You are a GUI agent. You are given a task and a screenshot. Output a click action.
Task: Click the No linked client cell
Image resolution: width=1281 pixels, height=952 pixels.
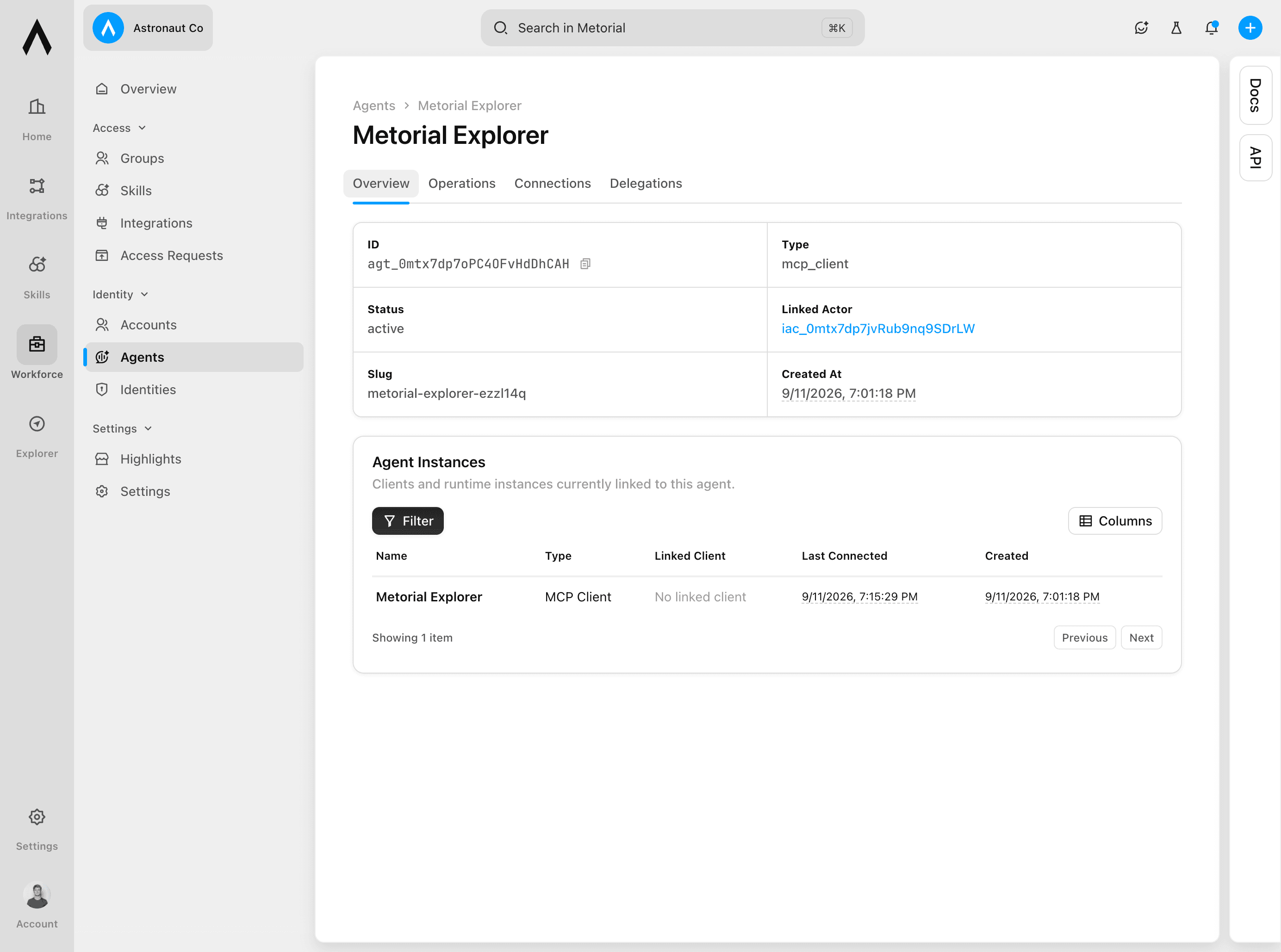[700, 597]
